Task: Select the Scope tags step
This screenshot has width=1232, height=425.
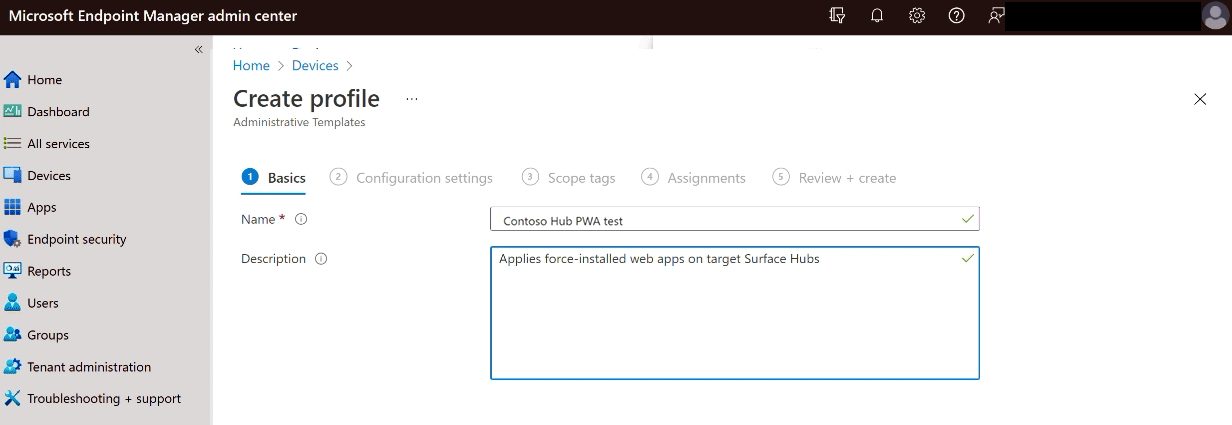Action: [581, 178]
